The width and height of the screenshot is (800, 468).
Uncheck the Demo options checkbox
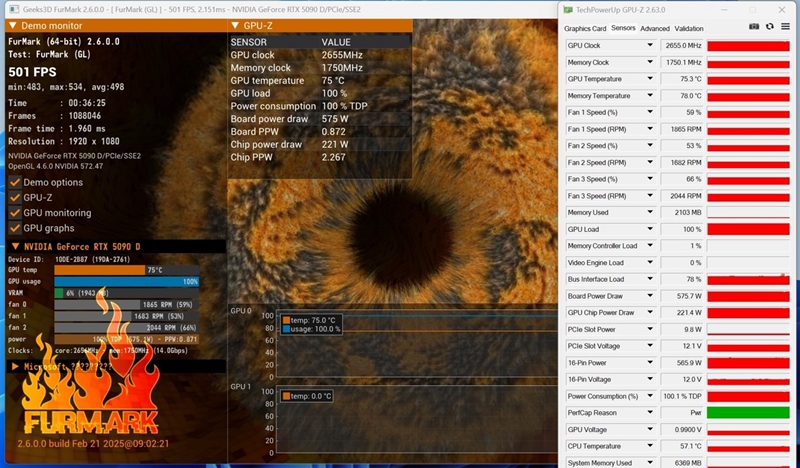tap(15, 182)
